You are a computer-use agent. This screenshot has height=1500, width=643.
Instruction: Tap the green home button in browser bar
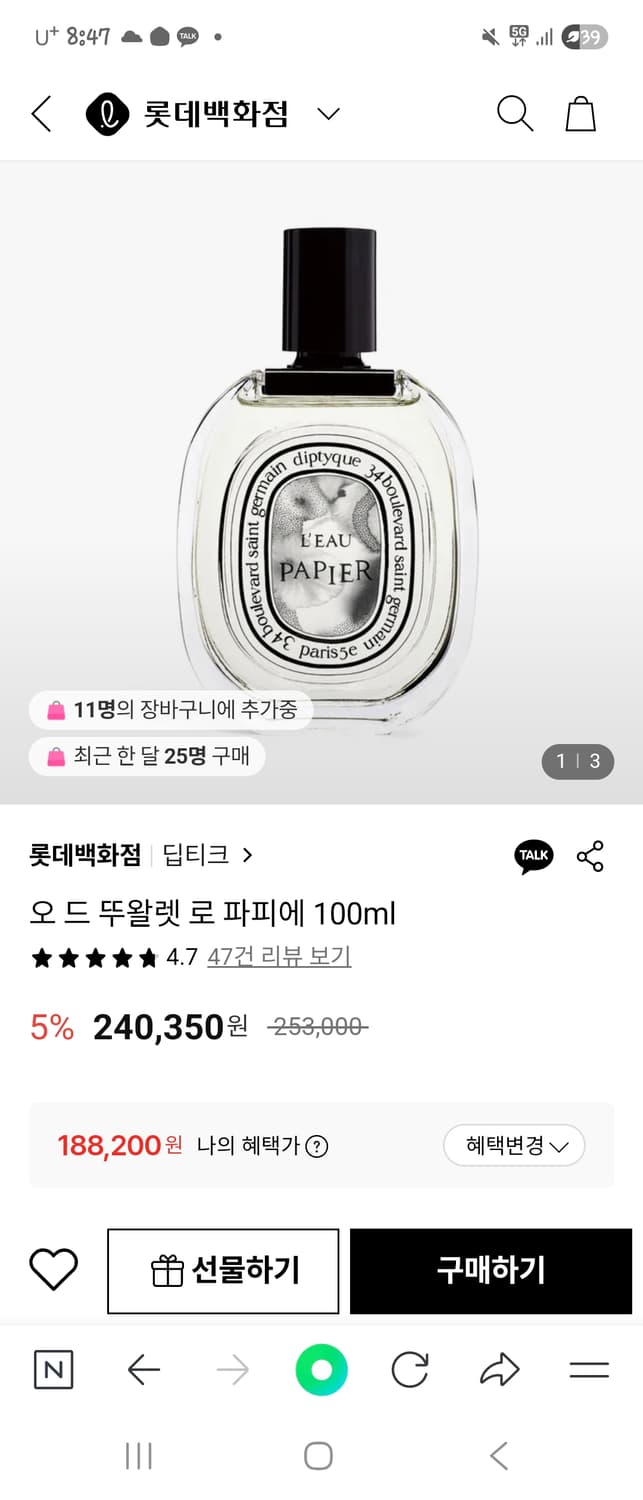pos(320,1371)
